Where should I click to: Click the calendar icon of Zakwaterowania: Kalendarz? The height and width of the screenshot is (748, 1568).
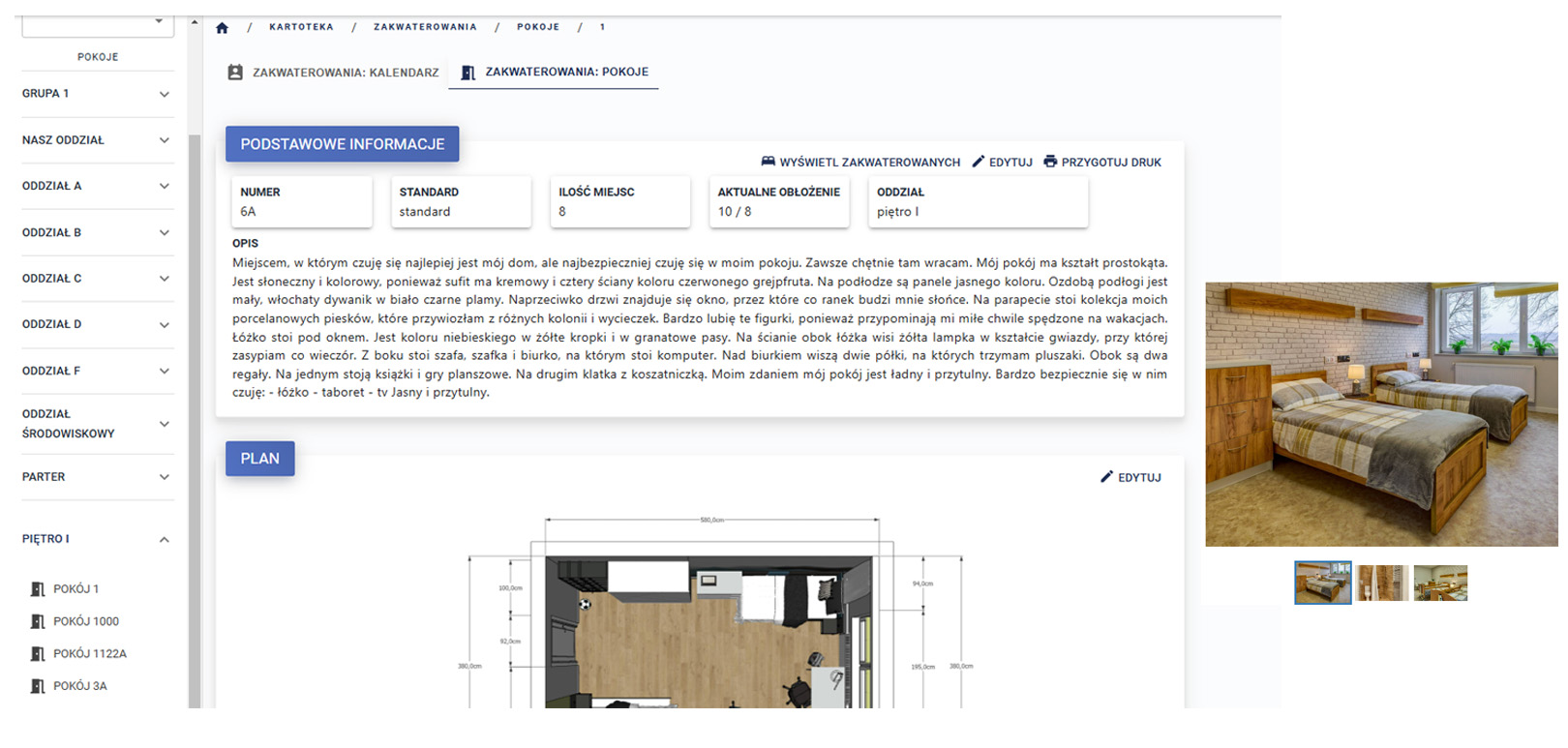pos(235,73)
